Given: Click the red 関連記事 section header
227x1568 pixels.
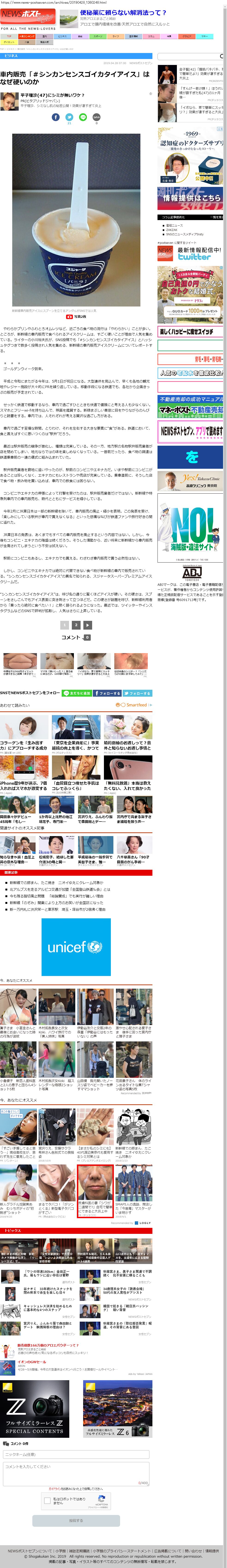Looking at the screenshot, I should (76, 873).
